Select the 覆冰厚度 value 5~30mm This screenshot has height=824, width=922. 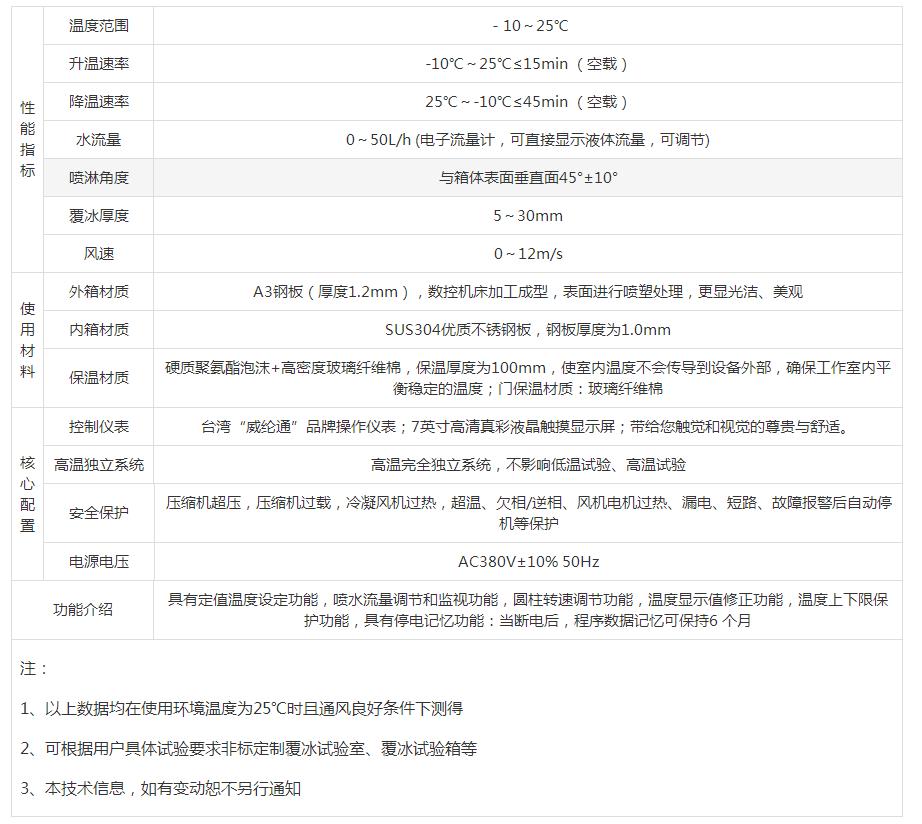[x=527, y=216]
